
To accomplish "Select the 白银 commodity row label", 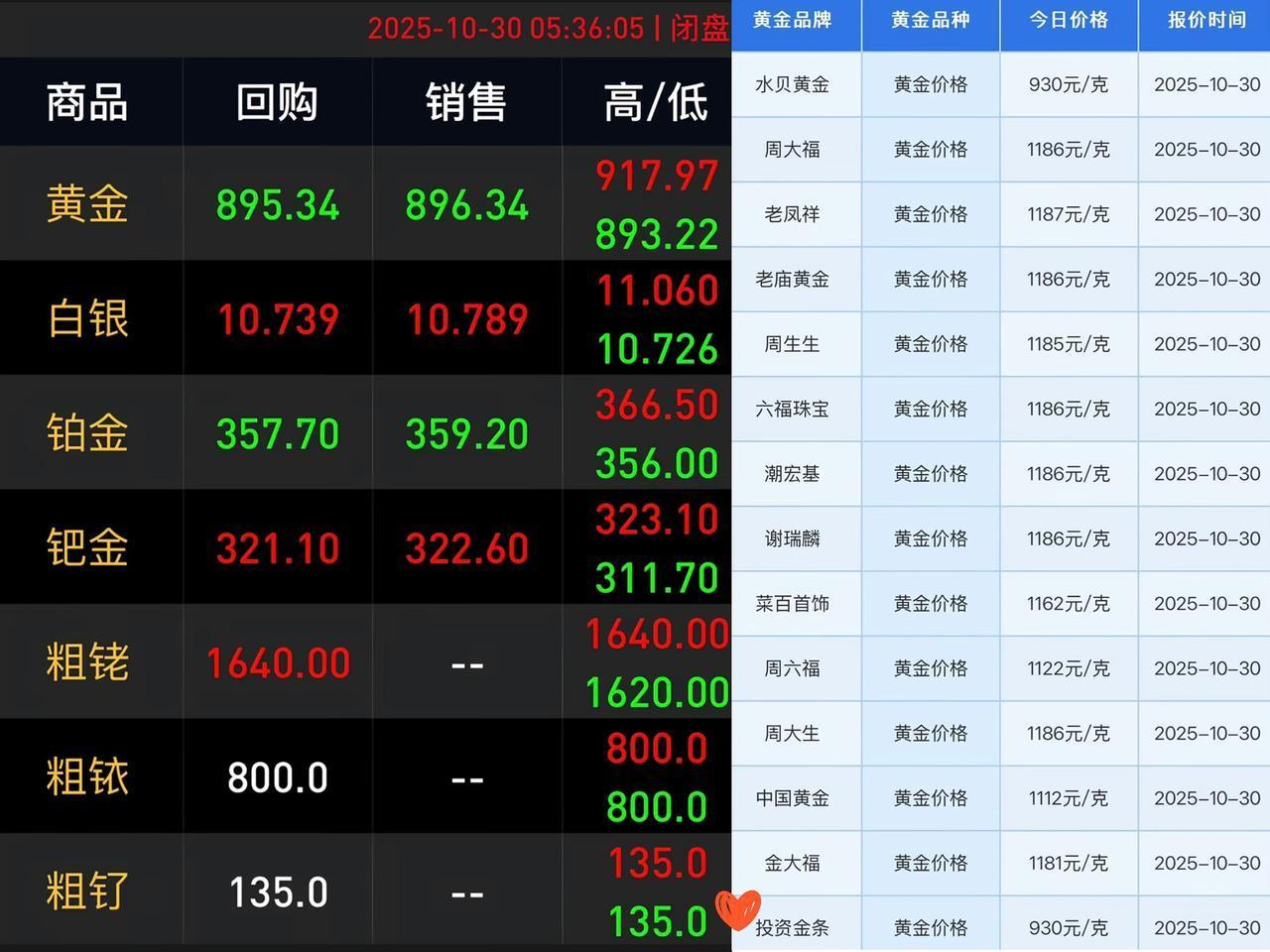I will click(87, 319).
